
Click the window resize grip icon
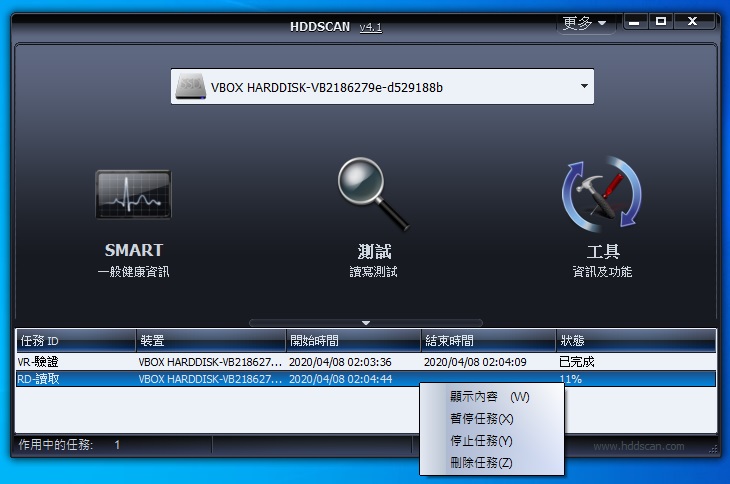pos(713,449)
